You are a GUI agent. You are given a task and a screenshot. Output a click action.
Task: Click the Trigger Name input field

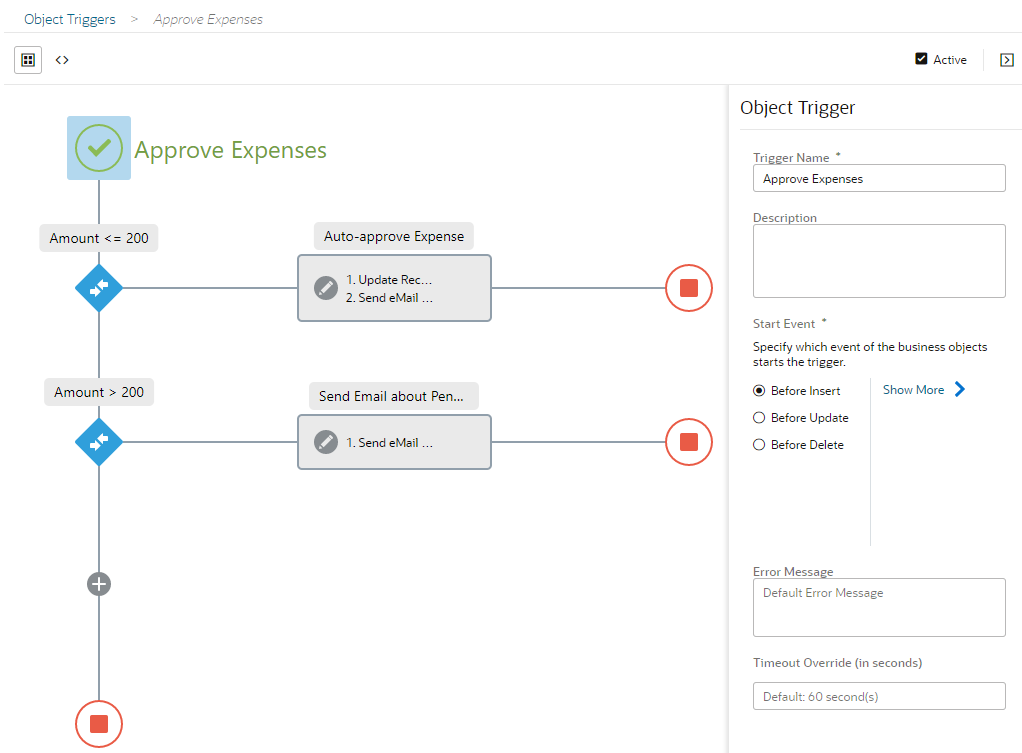[879, 178]
